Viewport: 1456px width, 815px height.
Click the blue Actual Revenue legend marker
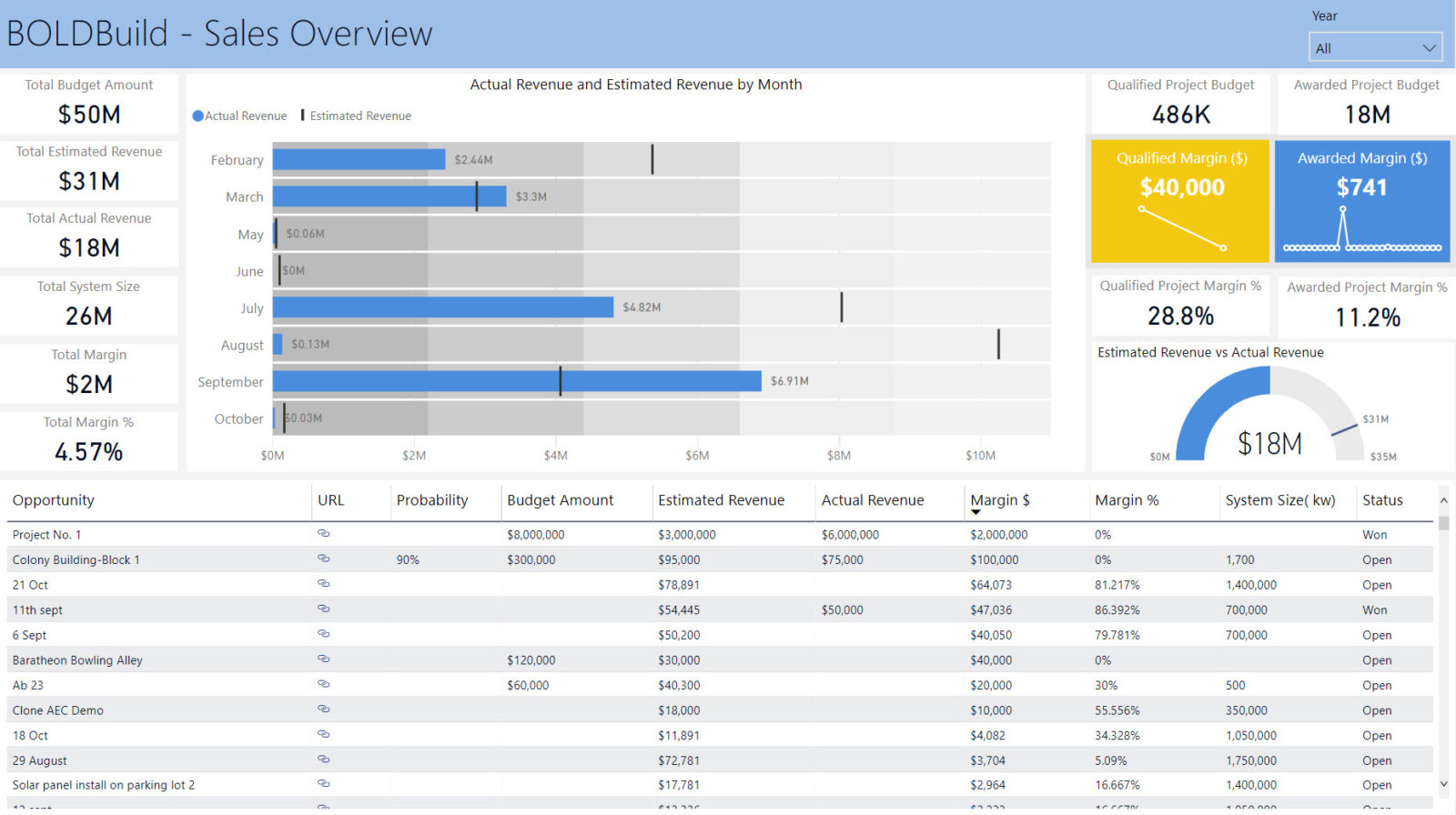click(x=197, y=116)
